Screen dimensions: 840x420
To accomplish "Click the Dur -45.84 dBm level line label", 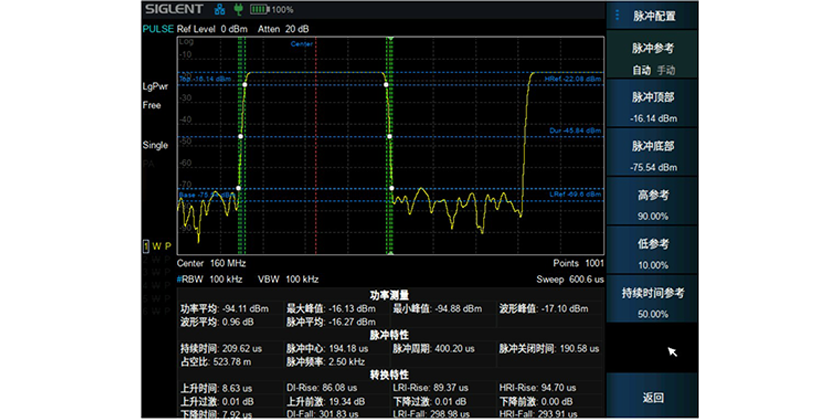I will (x=574, y=131).
